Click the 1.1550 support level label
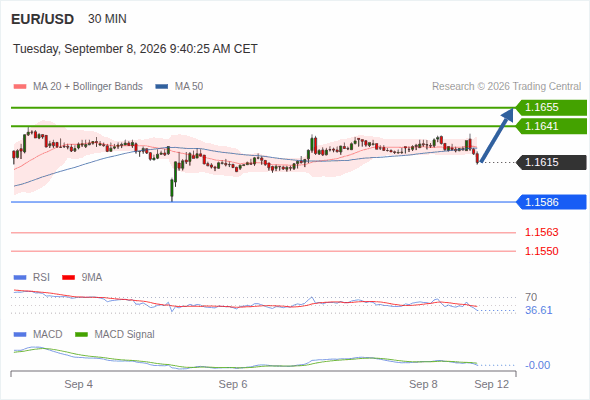This screenshot has height=400, width=590. point(542,251)
